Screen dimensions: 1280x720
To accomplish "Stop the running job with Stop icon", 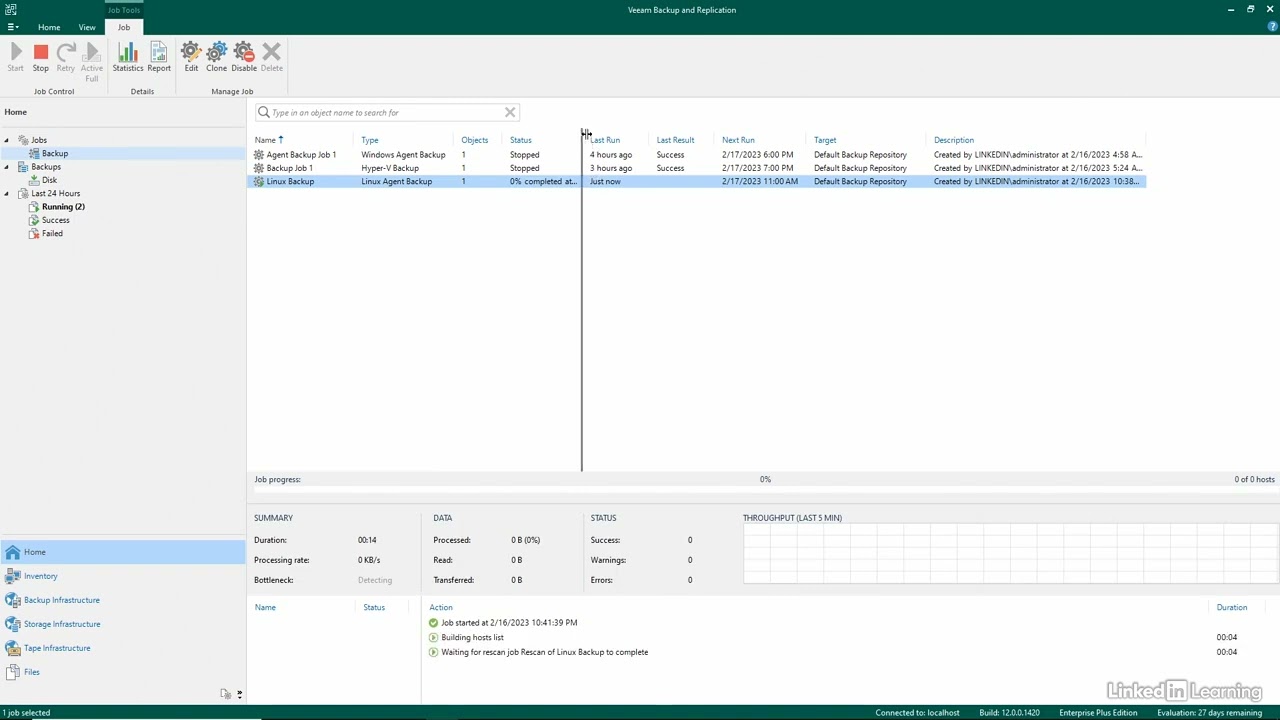I will tap(41, 52).
